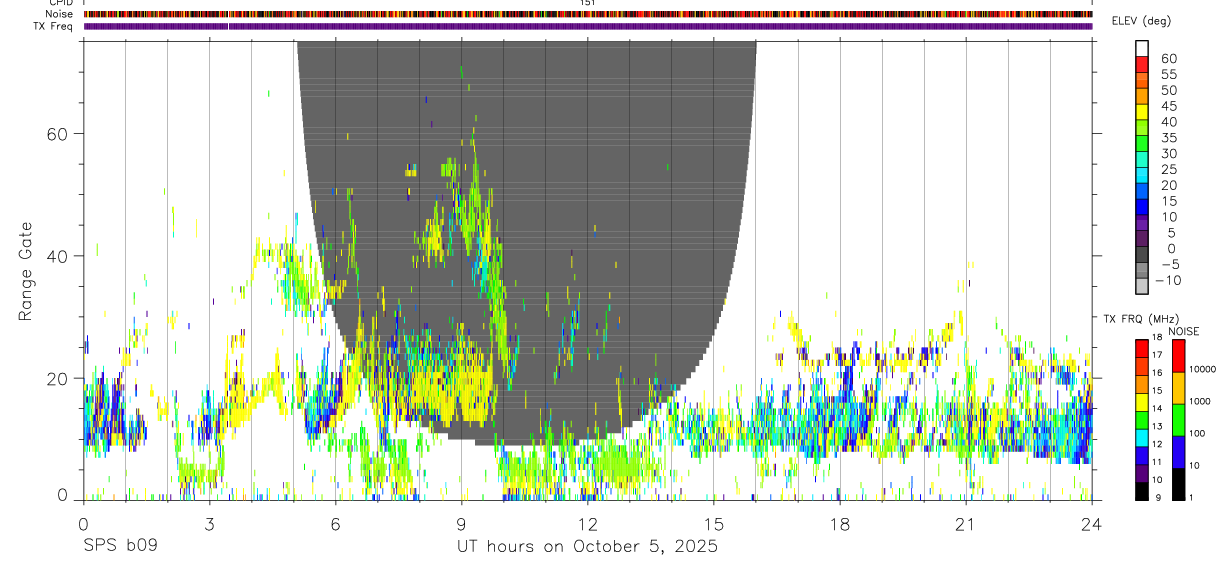Select the cyan 12–13 MHz TX FRQ swatch
Viewport: 1228px width, 567px height.
(1142, 438)
